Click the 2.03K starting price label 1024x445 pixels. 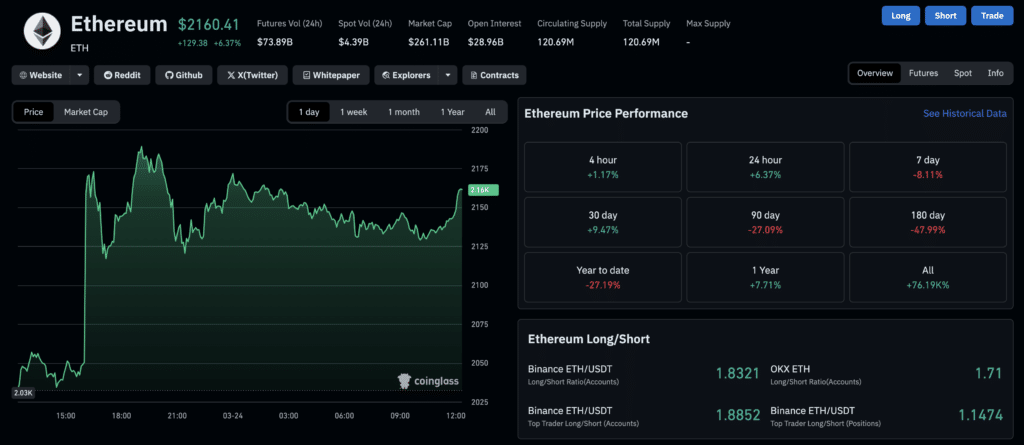pos(22,393)
